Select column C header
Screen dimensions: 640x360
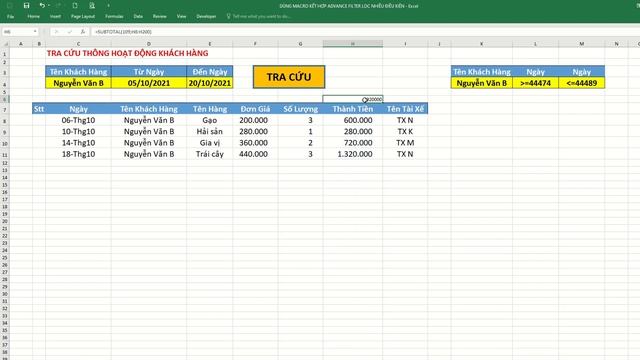pyautogui.click(x=78, y=44)
